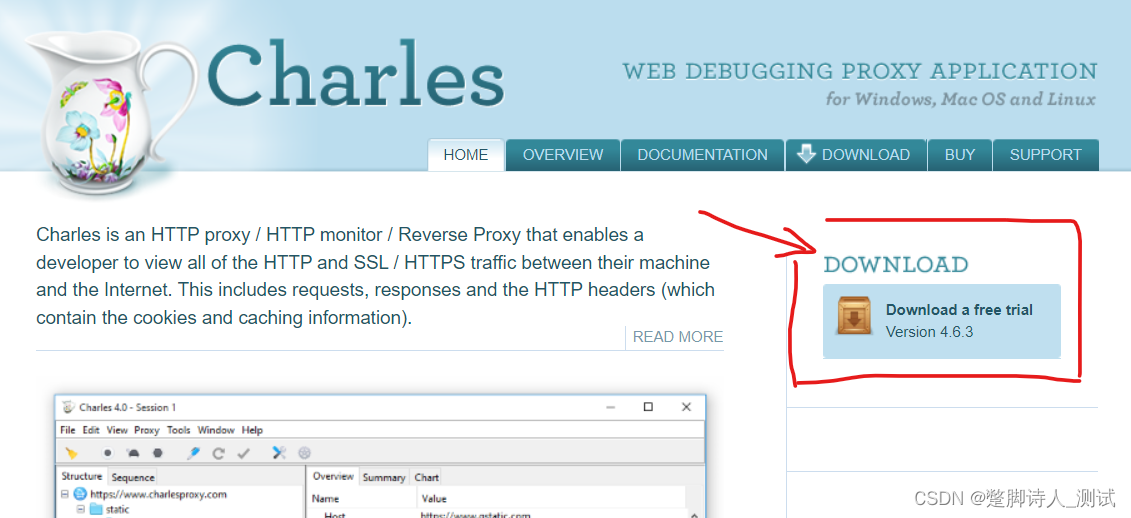Open the Help menu in Charles window
The image size is (1131, 518).
252,430
